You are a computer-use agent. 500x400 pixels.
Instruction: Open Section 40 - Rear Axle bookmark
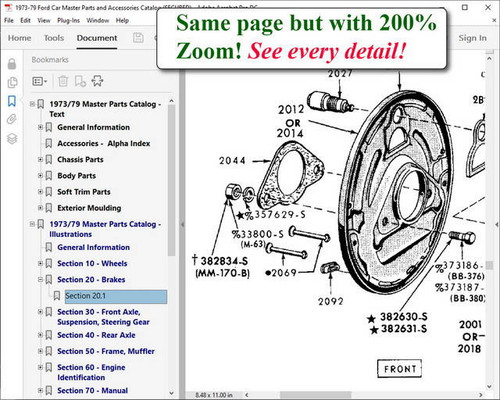click(96, 335)
